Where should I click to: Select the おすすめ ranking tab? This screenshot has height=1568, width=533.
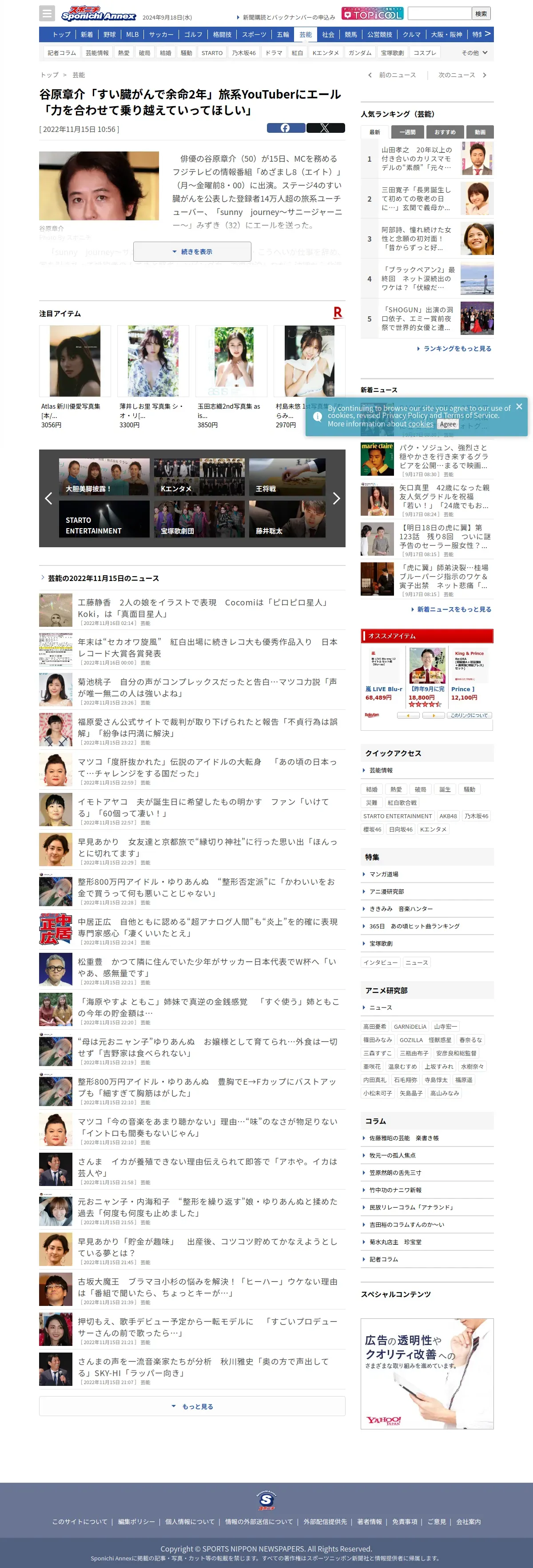(445, 132)
